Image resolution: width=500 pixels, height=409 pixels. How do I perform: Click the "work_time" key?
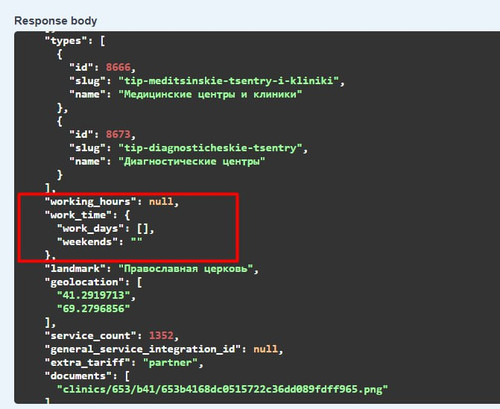tap(78, 215)
